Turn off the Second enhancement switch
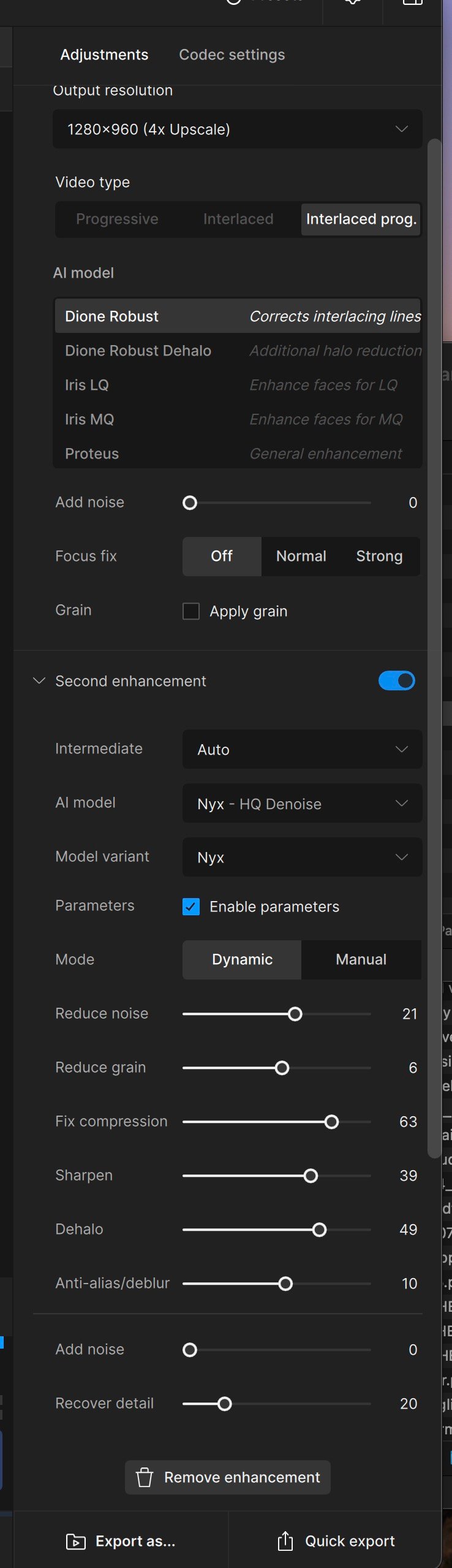 pyautogui.click(x=396, y=681)
